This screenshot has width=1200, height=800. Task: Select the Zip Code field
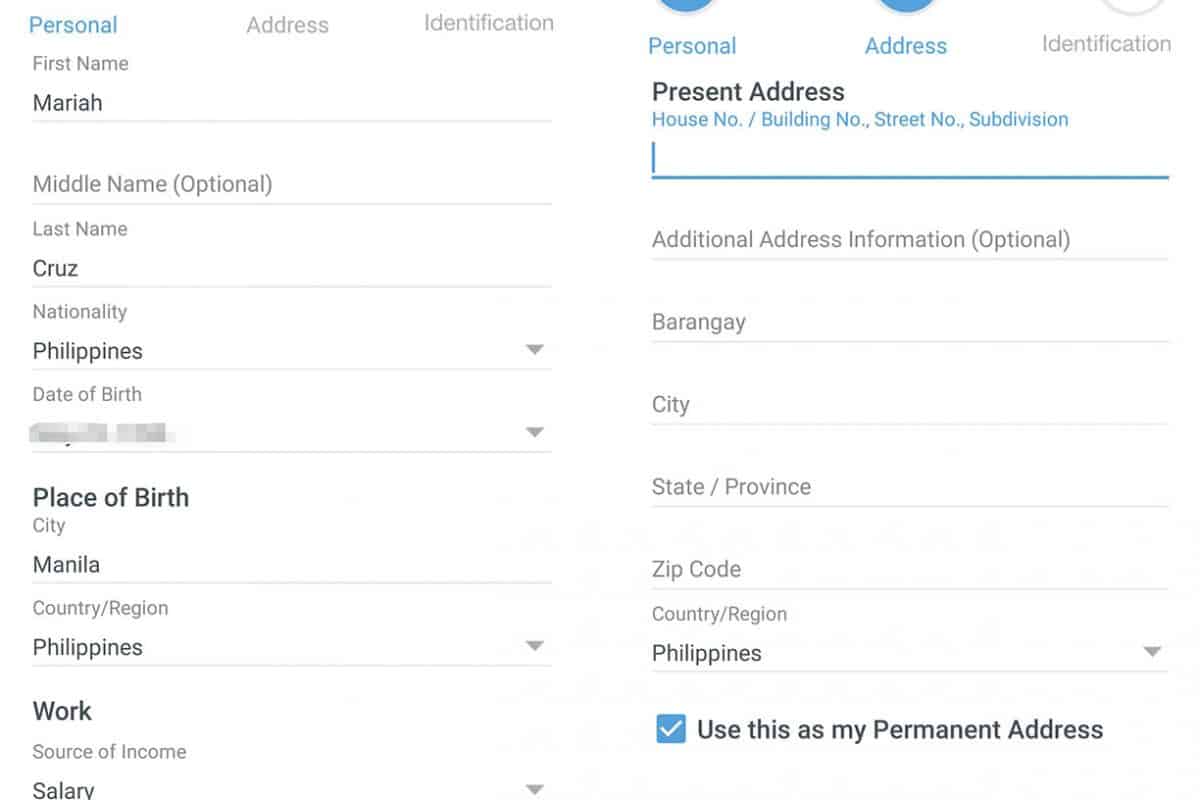[908, 569]
